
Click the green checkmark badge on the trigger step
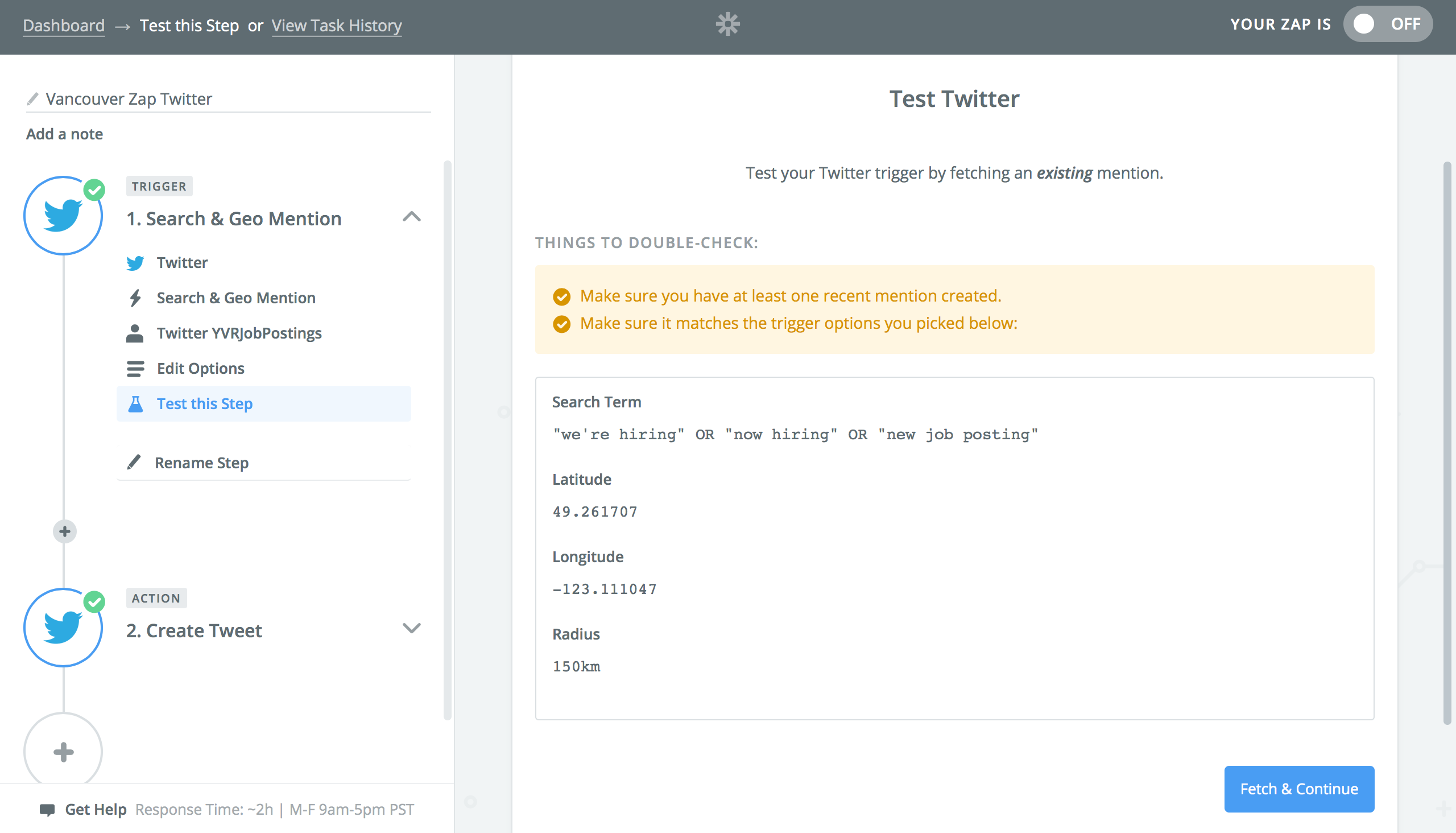click(x=94, y=190)
